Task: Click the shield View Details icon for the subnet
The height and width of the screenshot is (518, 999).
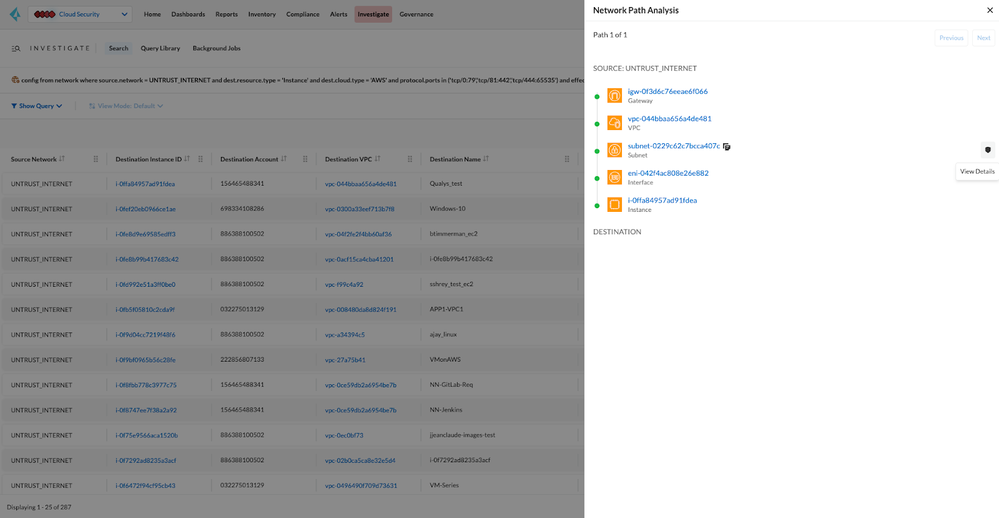Action: click(988, 150)
